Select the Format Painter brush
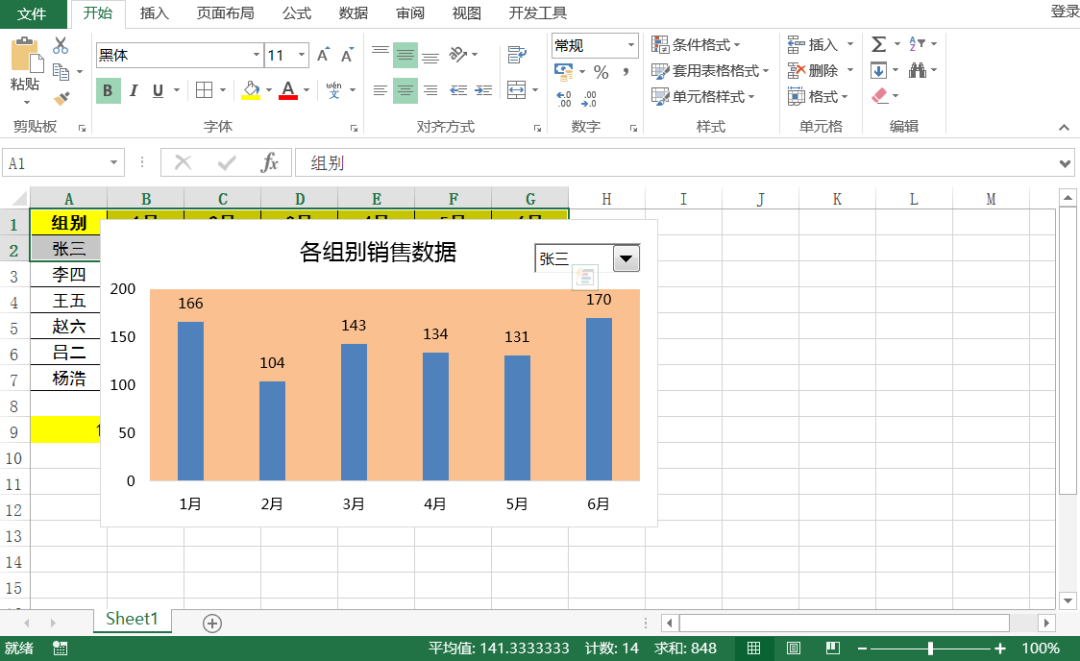1080x661 pixels. [x=61, y=99]
